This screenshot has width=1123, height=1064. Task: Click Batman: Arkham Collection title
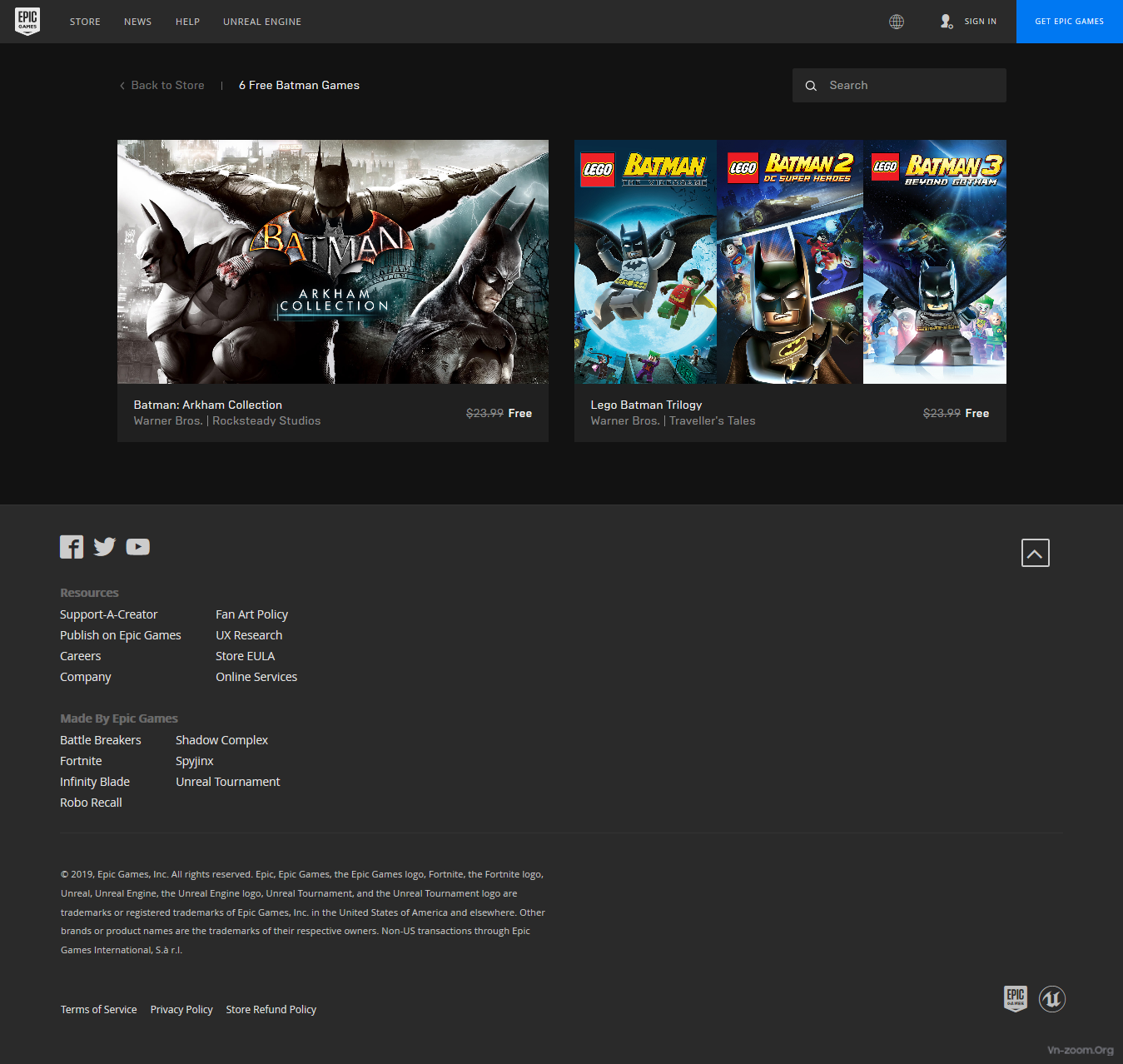(x=208, y=405)
